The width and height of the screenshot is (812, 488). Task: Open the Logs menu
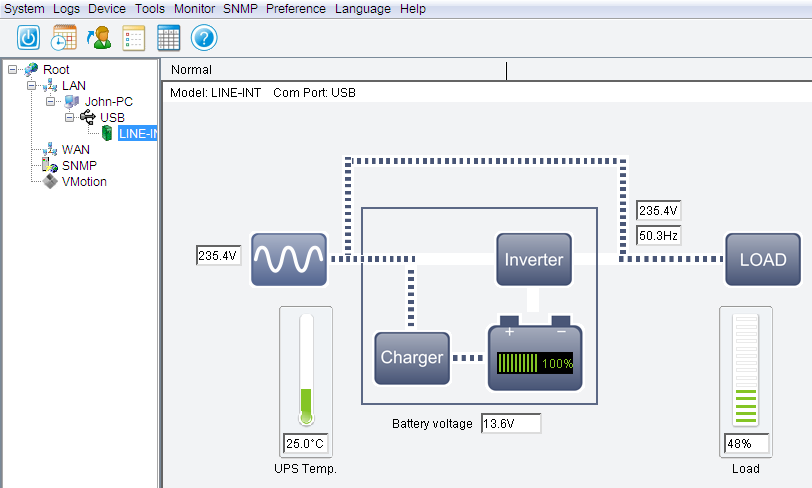[66, 9]
